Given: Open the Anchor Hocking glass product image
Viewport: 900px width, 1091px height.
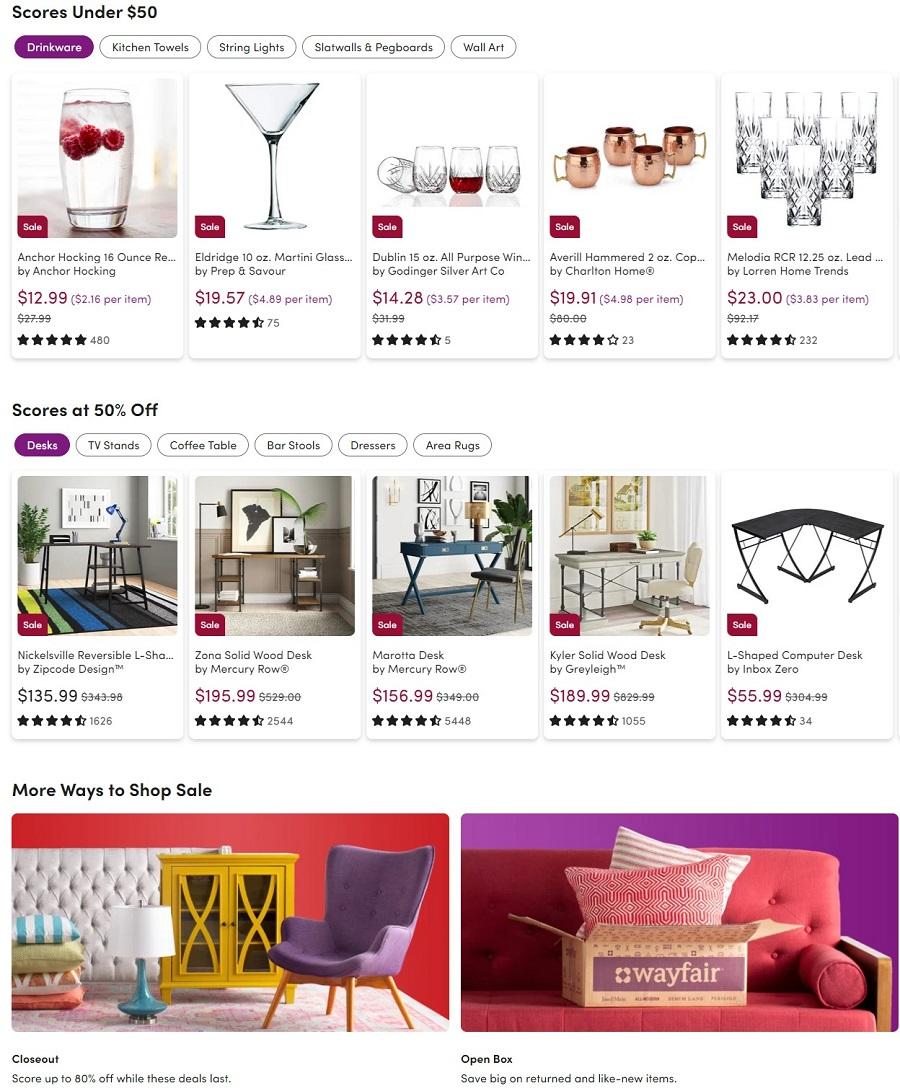Looking at the screenshot, I should pyautogui.click(x=97, y=158).
